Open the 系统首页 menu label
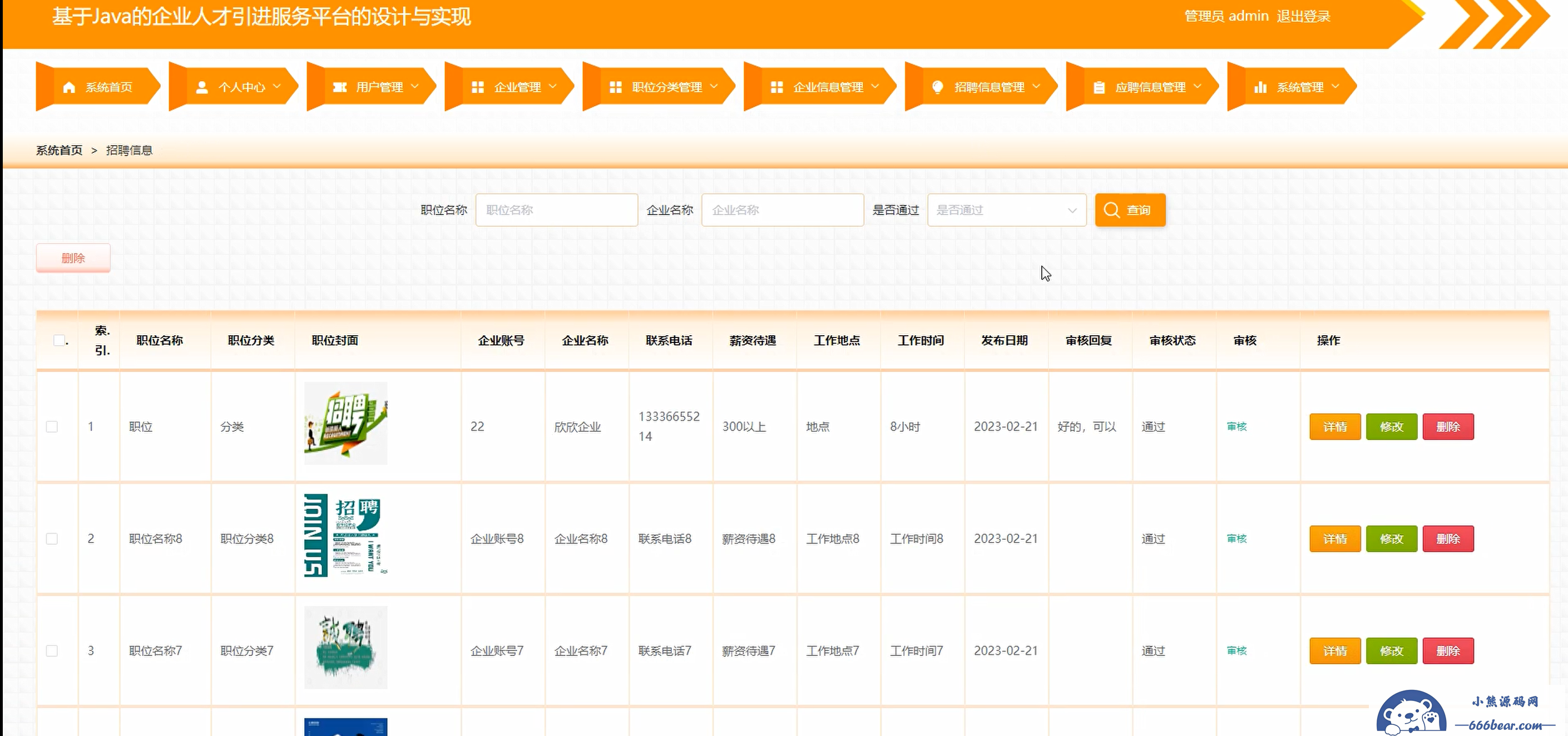Screen dimensions: 1568x736 [109, 88]
